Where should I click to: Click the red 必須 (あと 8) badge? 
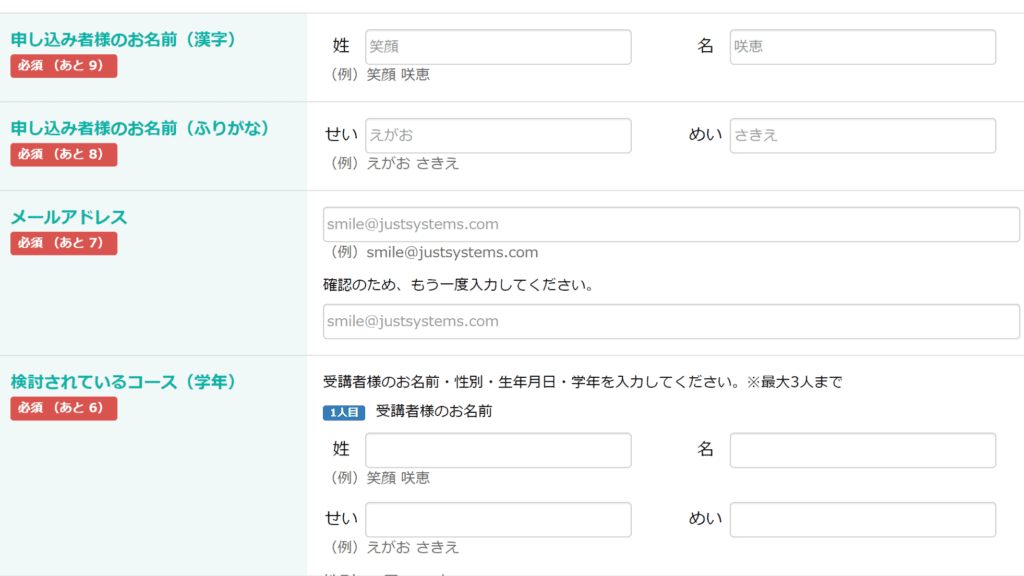pos(64,155)
